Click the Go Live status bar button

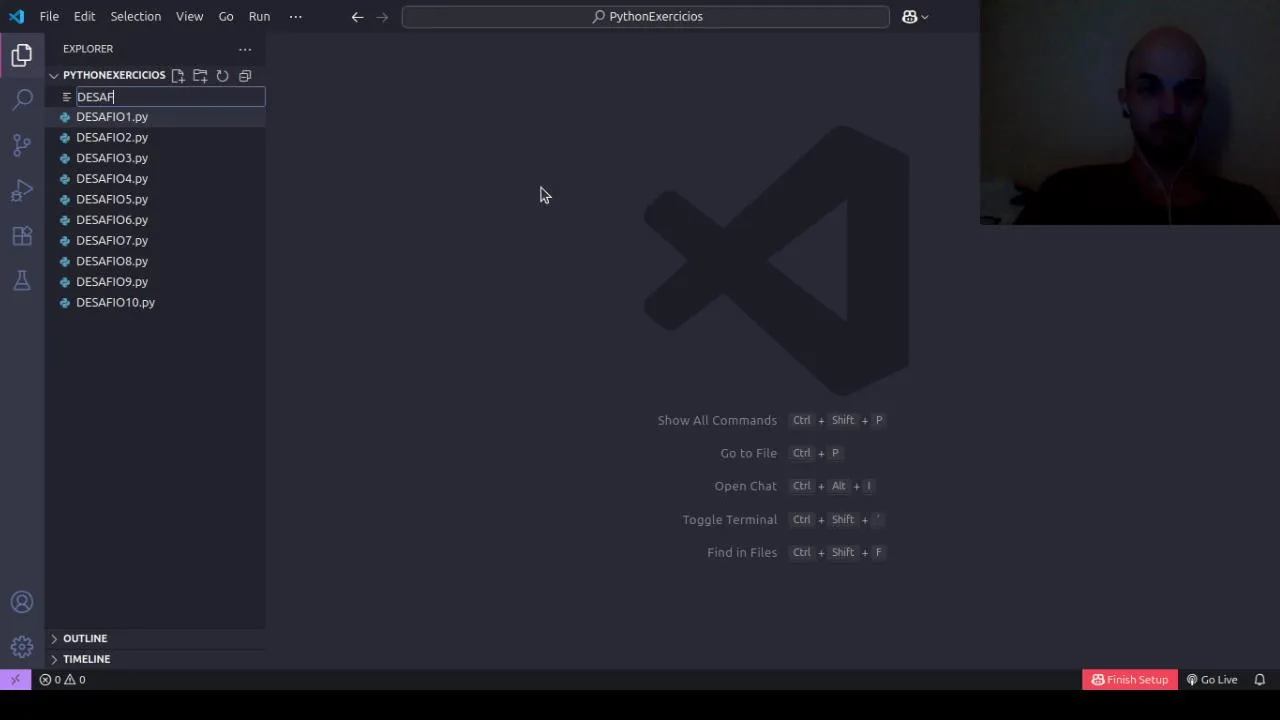coord(1211,679)
